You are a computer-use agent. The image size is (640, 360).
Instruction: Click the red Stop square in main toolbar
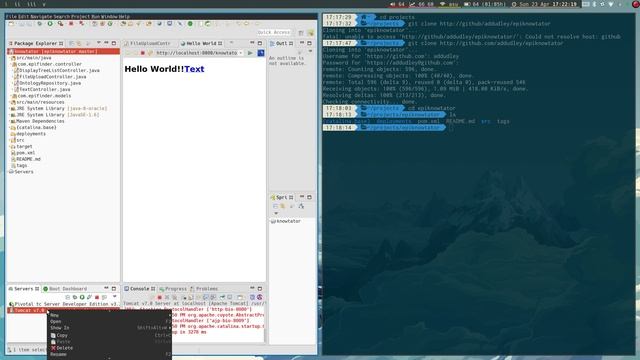pyautogui.click(x=71, y=24)
